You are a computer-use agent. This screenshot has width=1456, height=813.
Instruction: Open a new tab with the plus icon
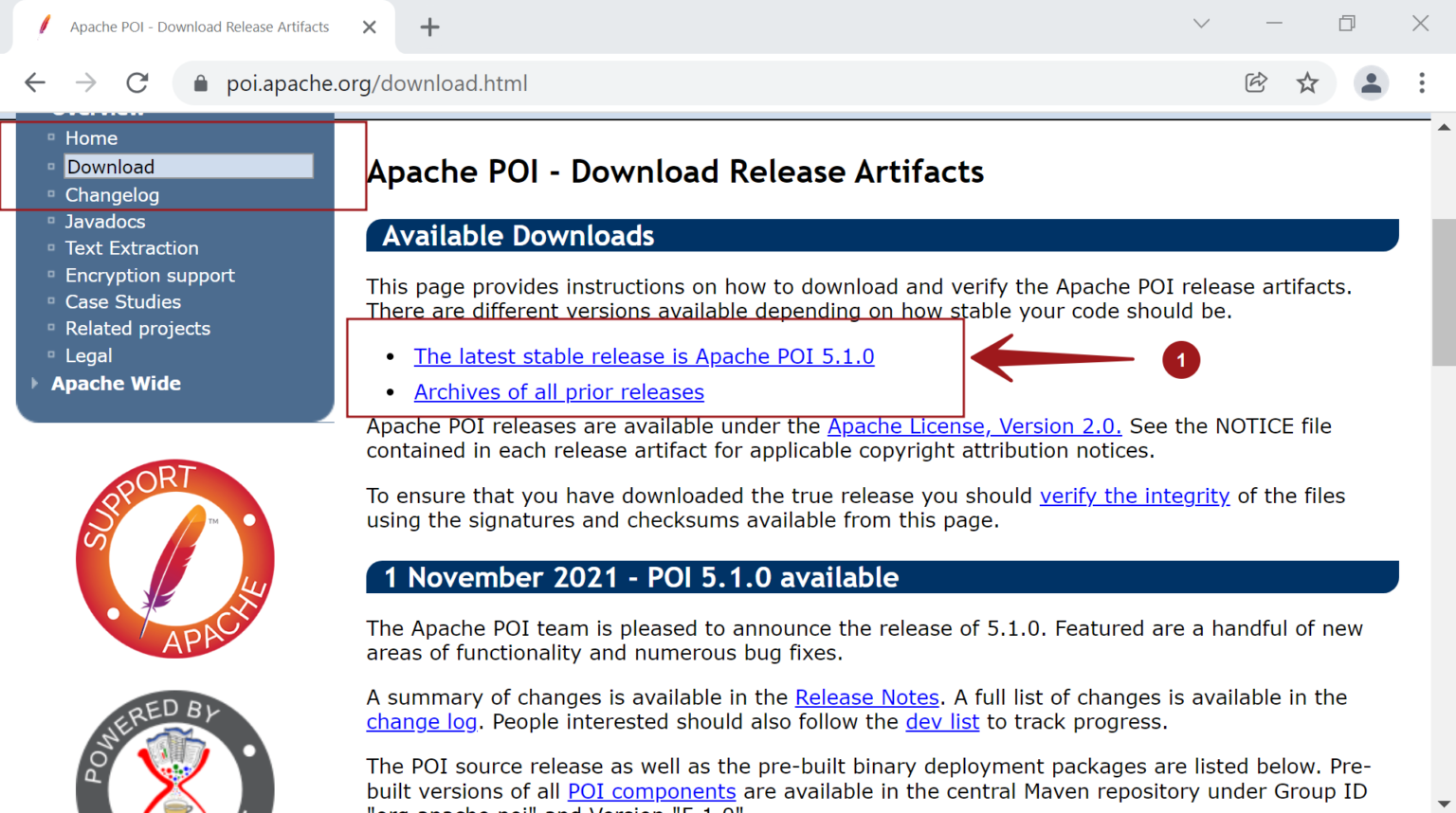[430, 27]
